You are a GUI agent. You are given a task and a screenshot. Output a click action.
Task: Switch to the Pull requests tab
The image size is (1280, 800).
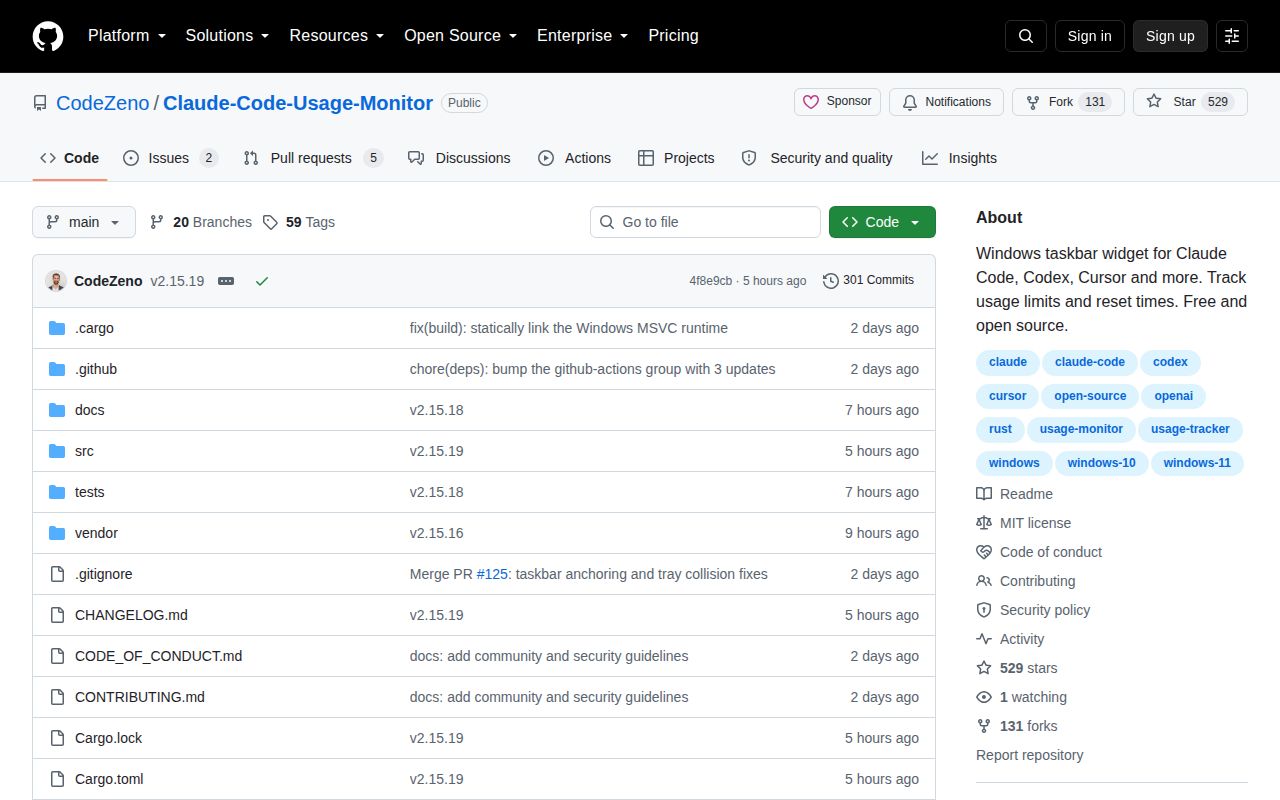(x=313, y=158)
